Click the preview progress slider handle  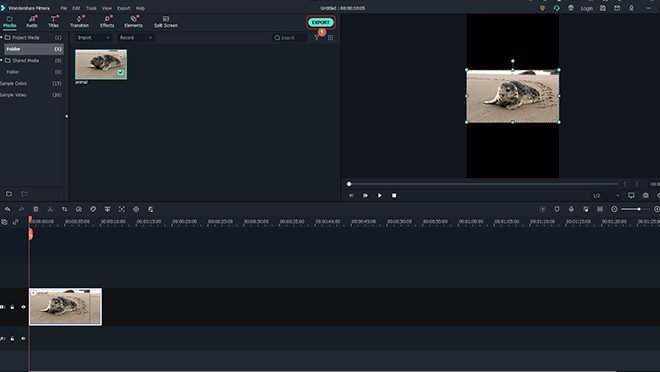349,184
